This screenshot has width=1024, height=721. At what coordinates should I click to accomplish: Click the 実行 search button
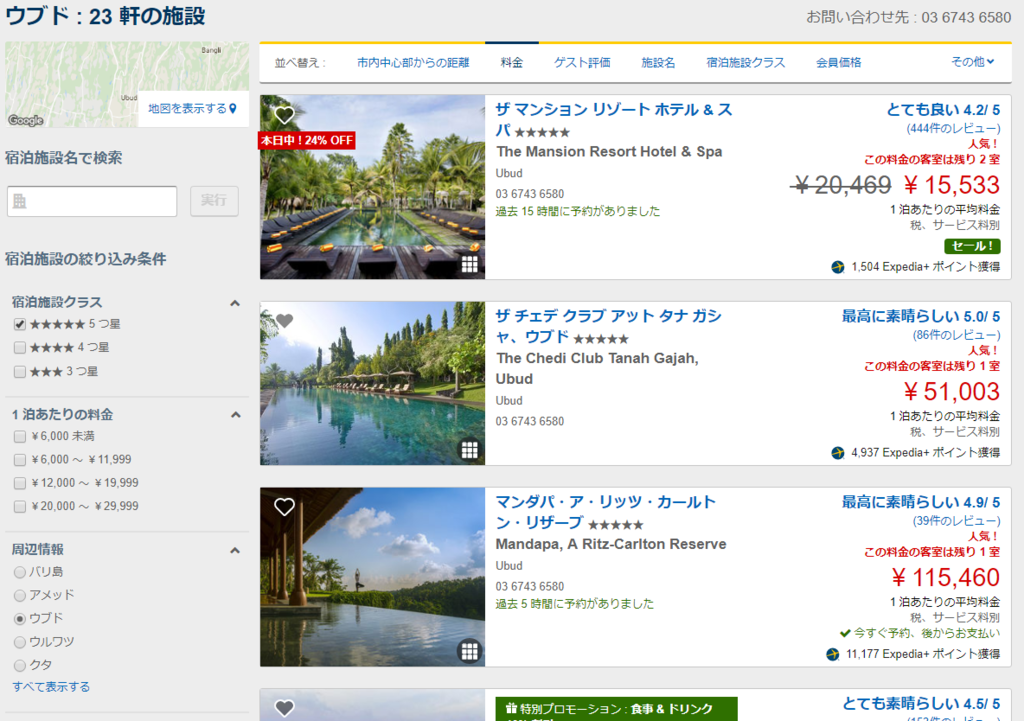coord(214,200)
